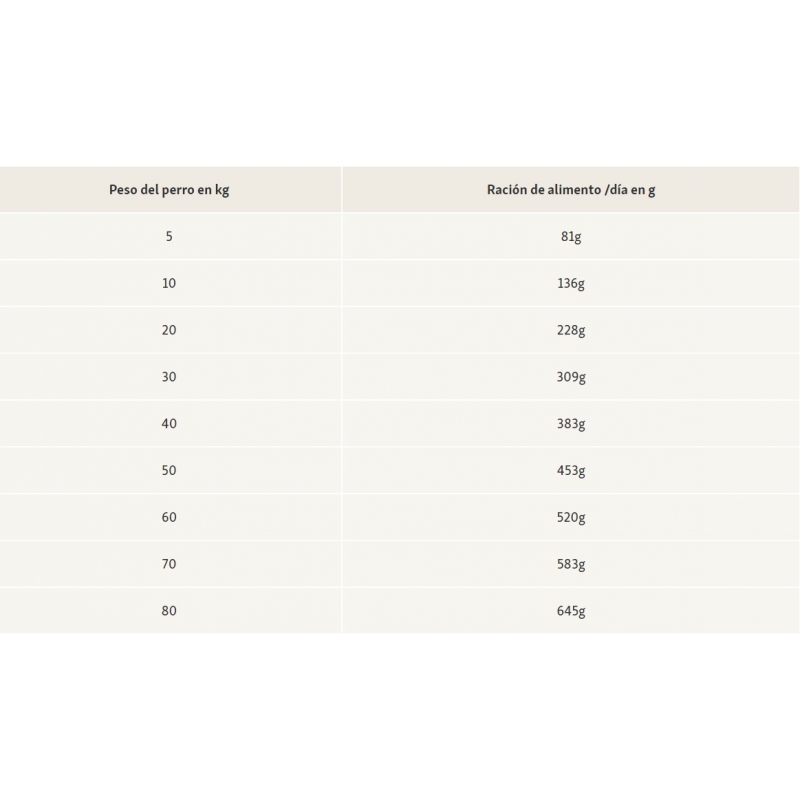Screen dimensions: 800x800
Task: Click the 50 kg weight cell
Action: click(x=169, y=471)
